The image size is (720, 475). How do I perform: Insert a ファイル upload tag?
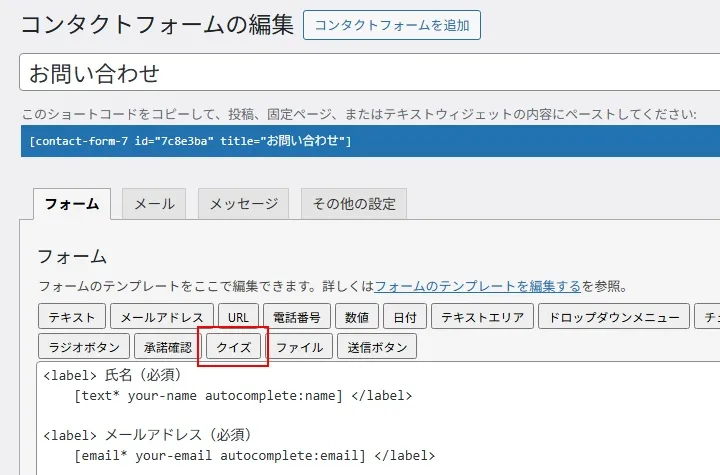(299, 347)
